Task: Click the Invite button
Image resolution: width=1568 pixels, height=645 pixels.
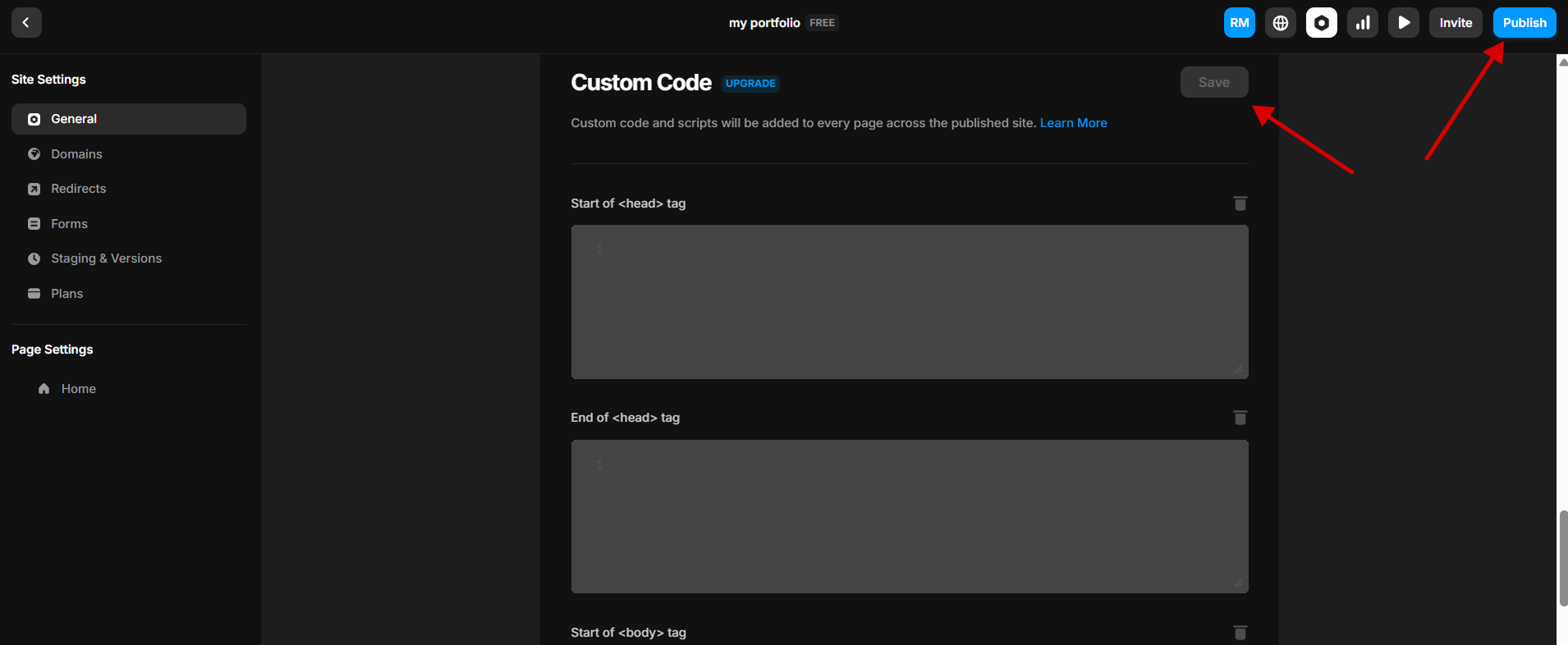Action: [x=1456, y=23]
